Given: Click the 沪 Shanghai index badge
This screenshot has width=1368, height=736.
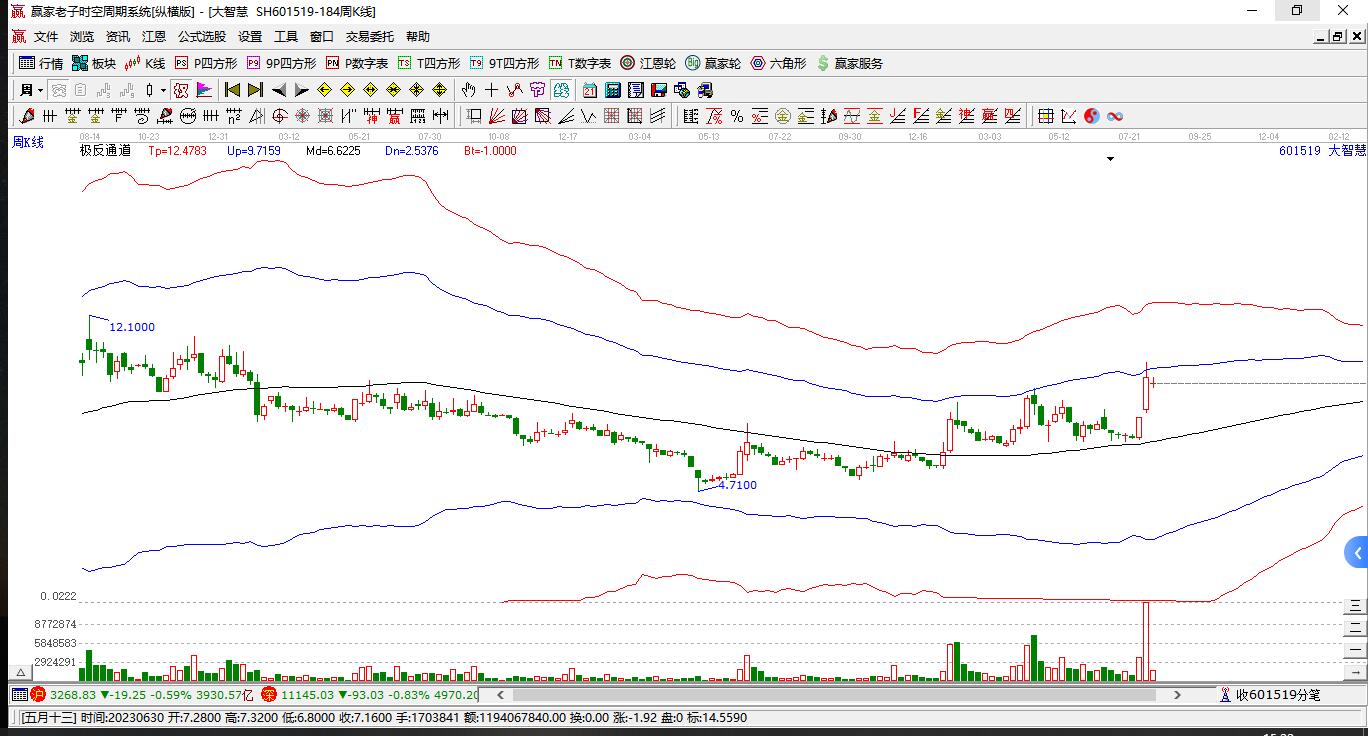Looking at the screenshot, I should click(38, 694).
